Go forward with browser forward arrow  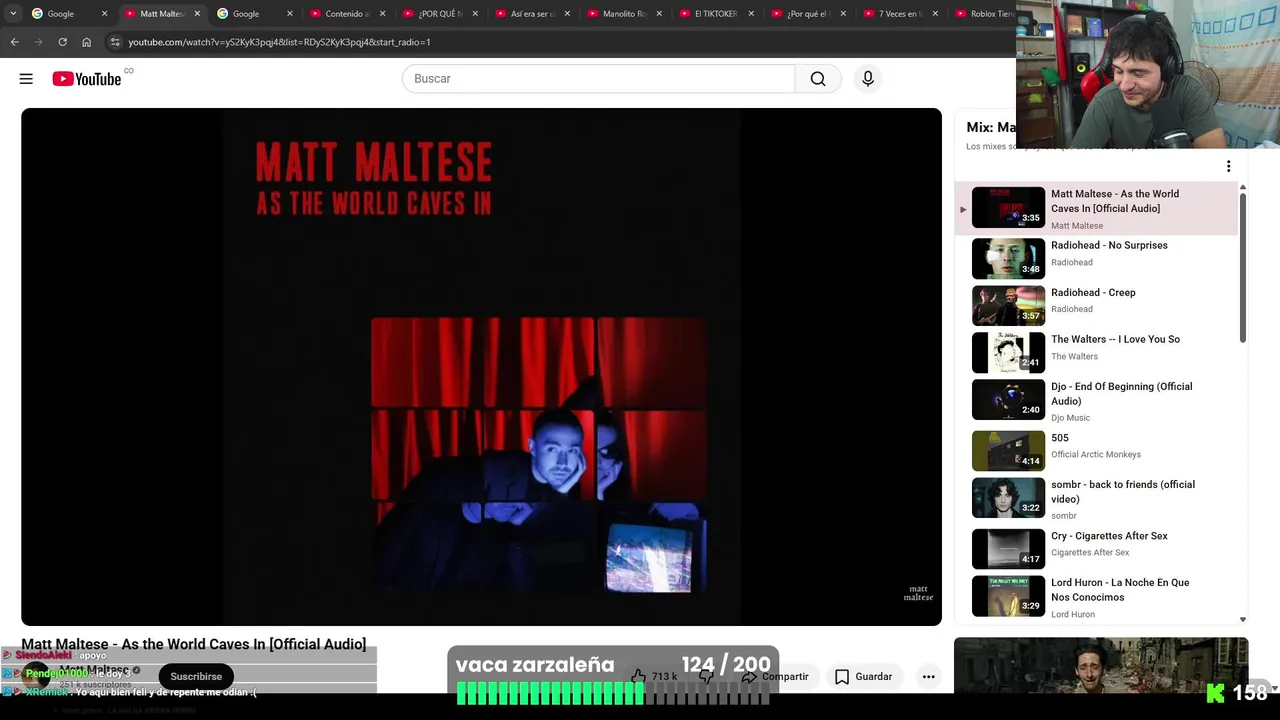[x=38, y=42]
